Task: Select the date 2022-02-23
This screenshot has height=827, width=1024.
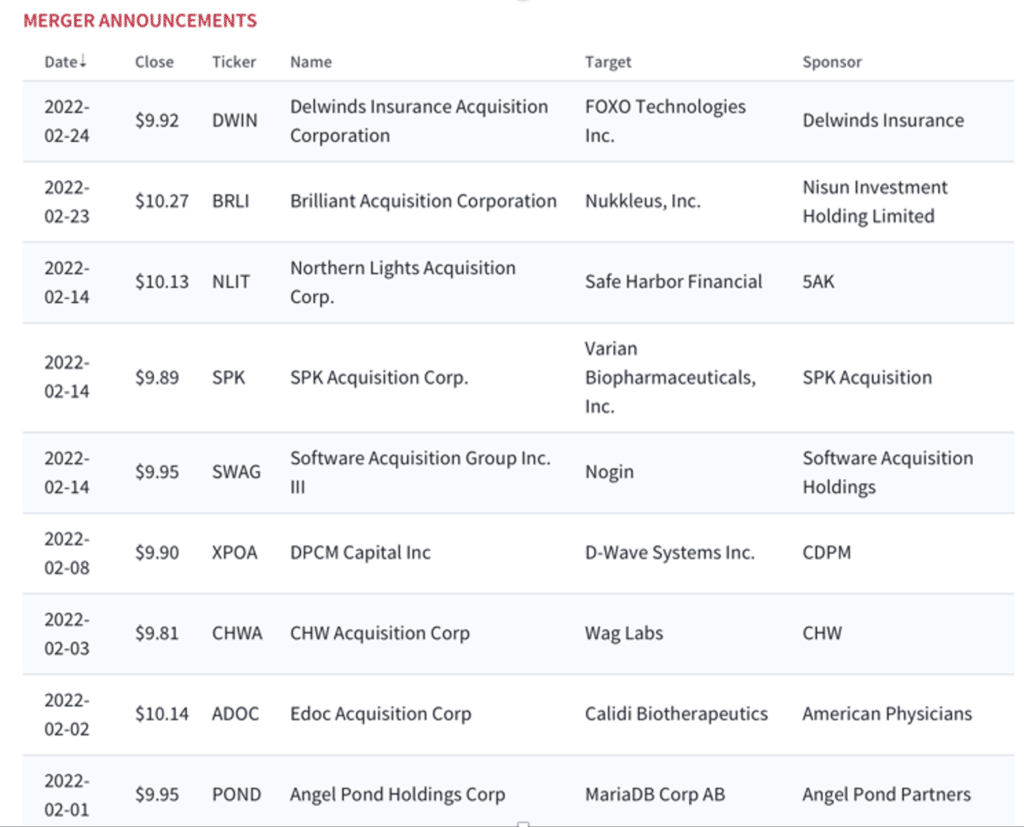Action: [x=67, y=202]
